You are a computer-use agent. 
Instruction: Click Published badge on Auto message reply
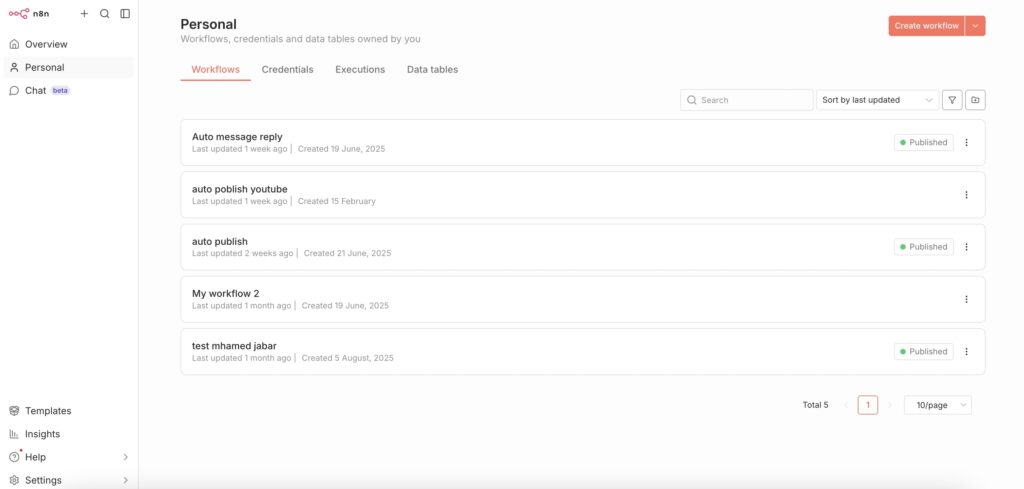point(923,143)
